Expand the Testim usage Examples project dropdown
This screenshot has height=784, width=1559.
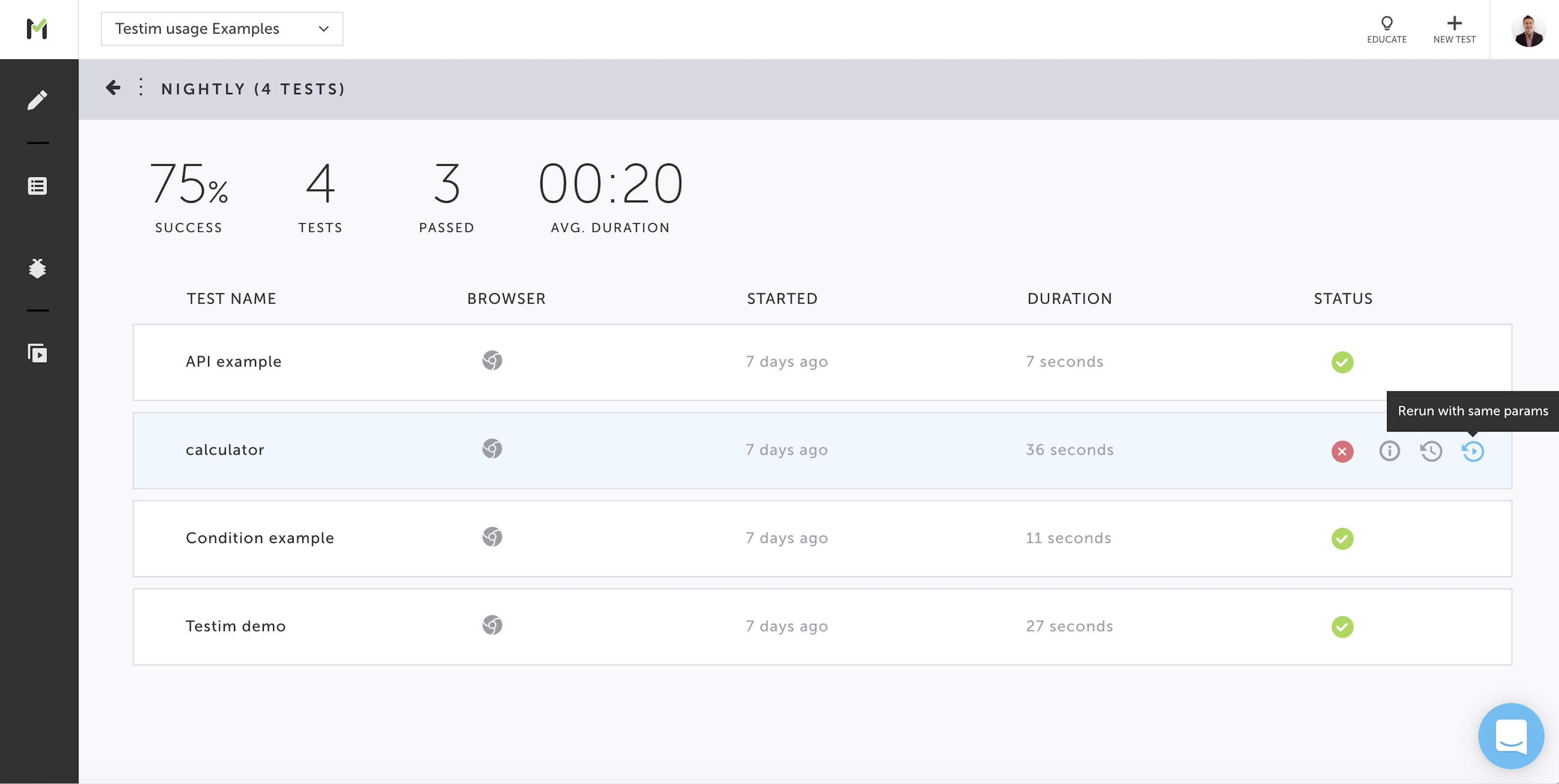221,29
